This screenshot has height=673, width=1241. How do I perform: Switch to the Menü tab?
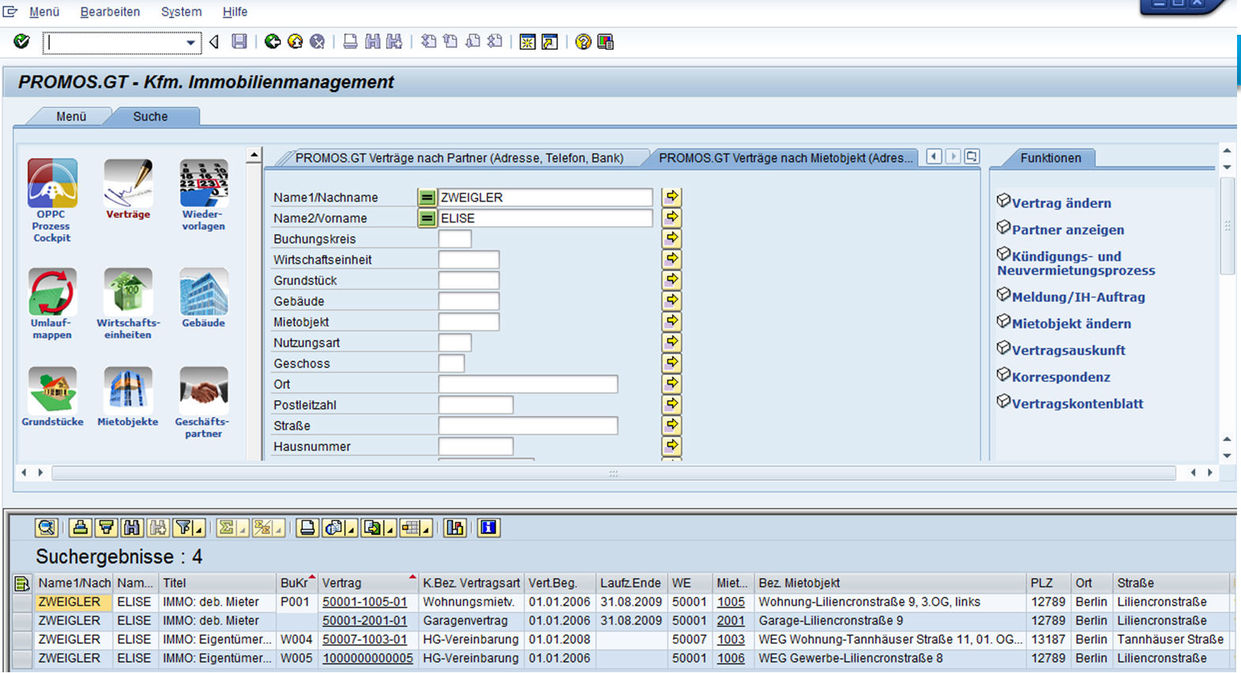click(x=71, y=116)
